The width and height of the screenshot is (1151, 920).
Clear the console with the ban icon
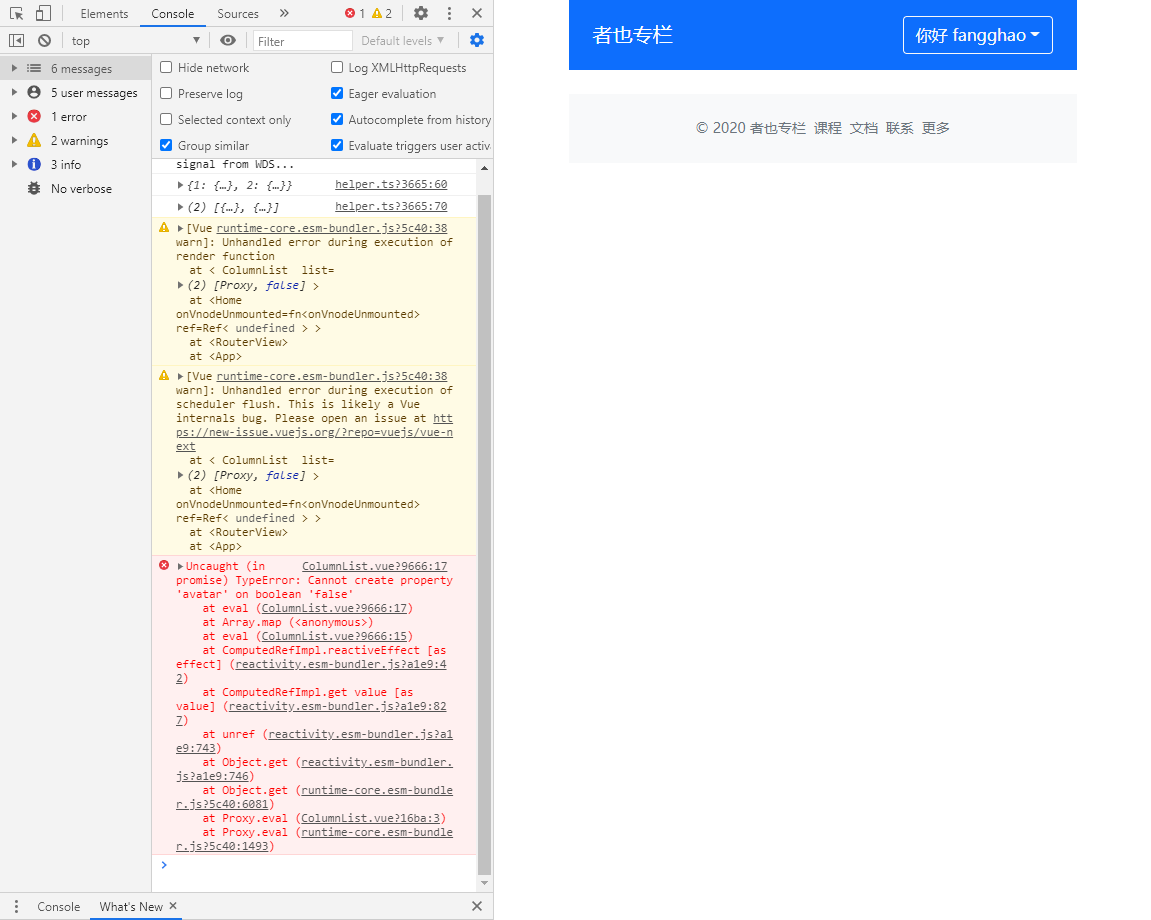click(45, 40)
